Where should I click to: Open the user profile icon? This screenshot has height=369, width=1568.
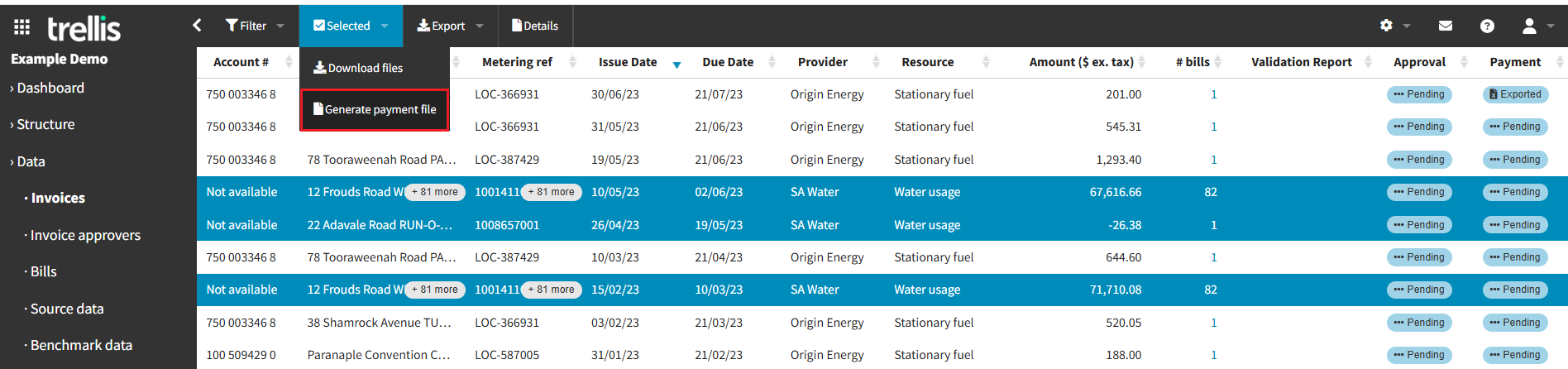[1529, 26]
